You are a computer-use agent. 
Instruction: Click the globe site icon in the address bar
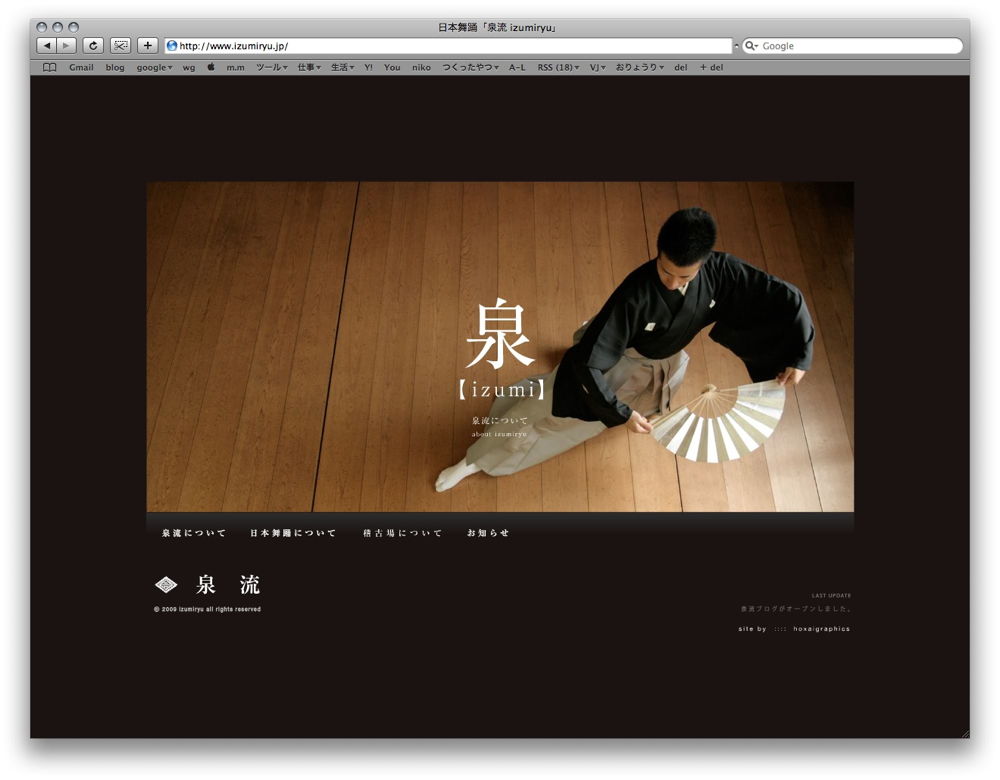pos(172,46)
